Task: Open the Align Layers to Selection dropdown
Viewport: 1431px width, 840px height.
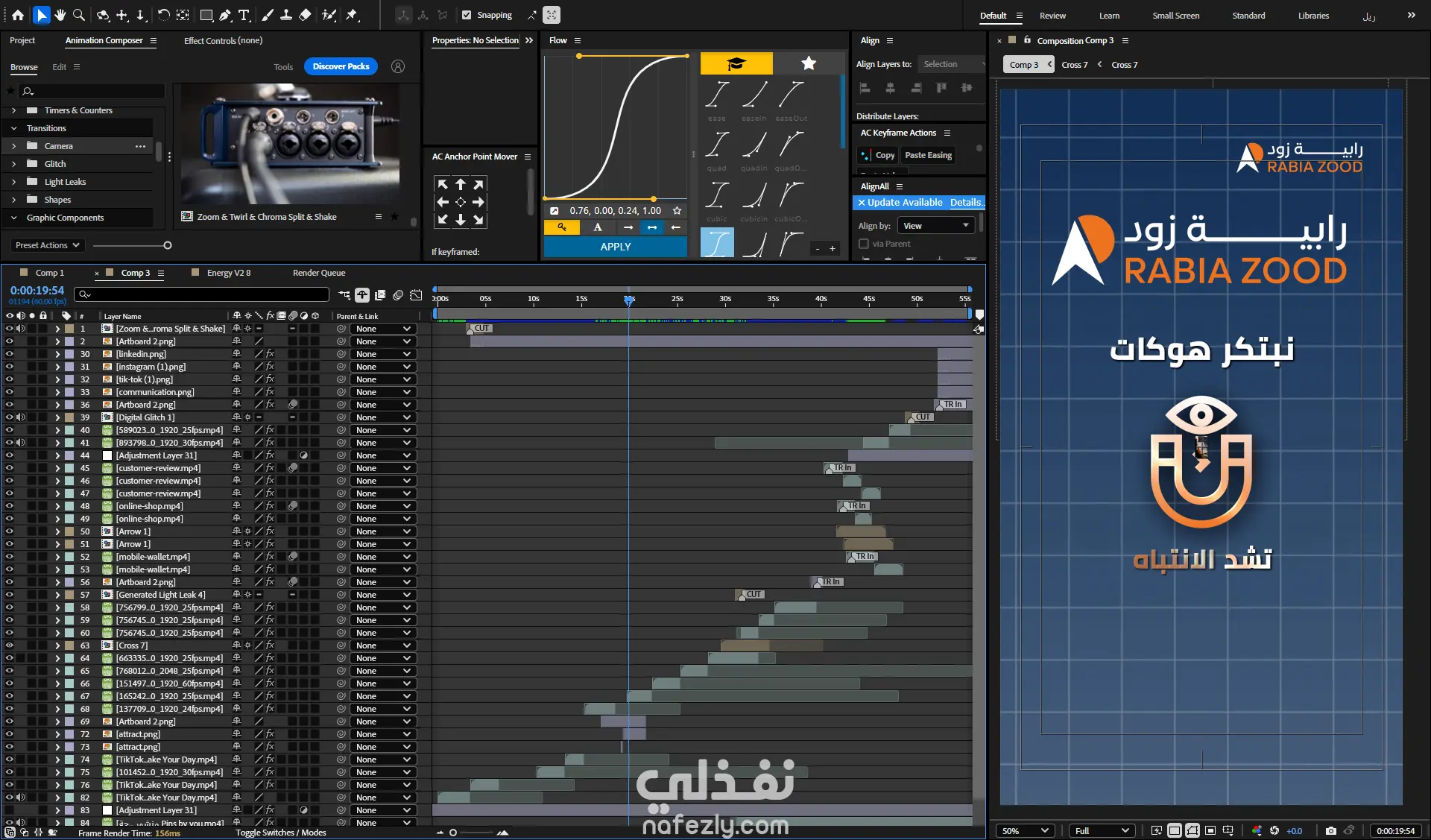Action: [x=953, y=64]
